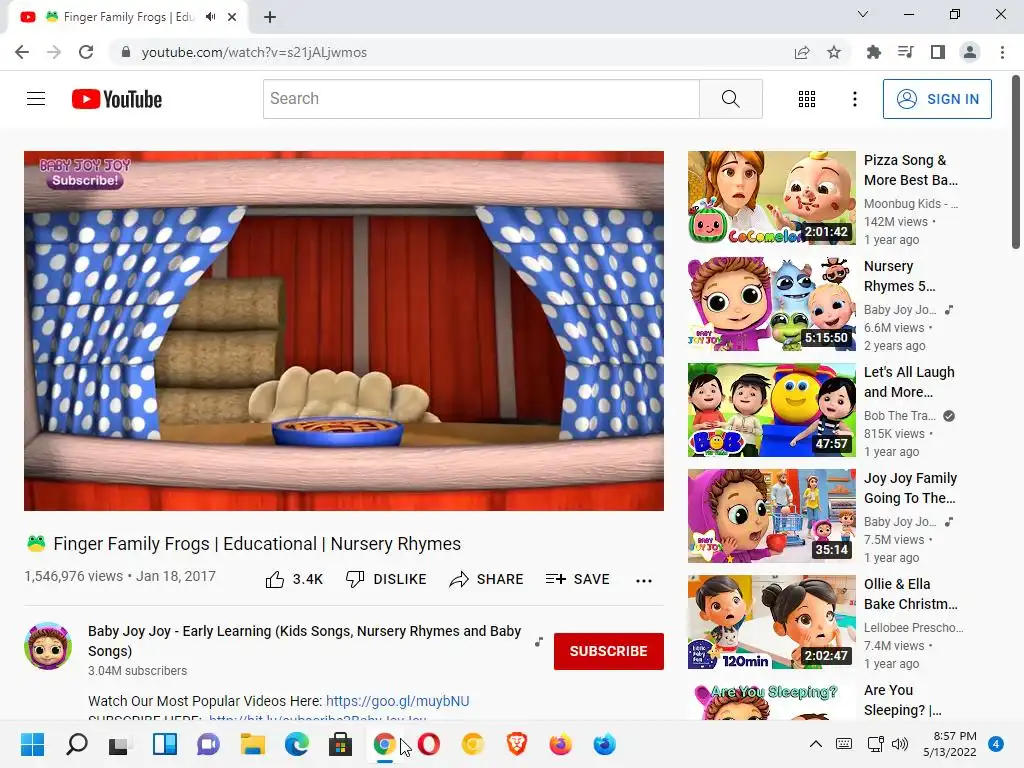This screenshot has width=1024, height=768.
Task: Open the goo.gl/muybNU link
Action: point(397,701)
